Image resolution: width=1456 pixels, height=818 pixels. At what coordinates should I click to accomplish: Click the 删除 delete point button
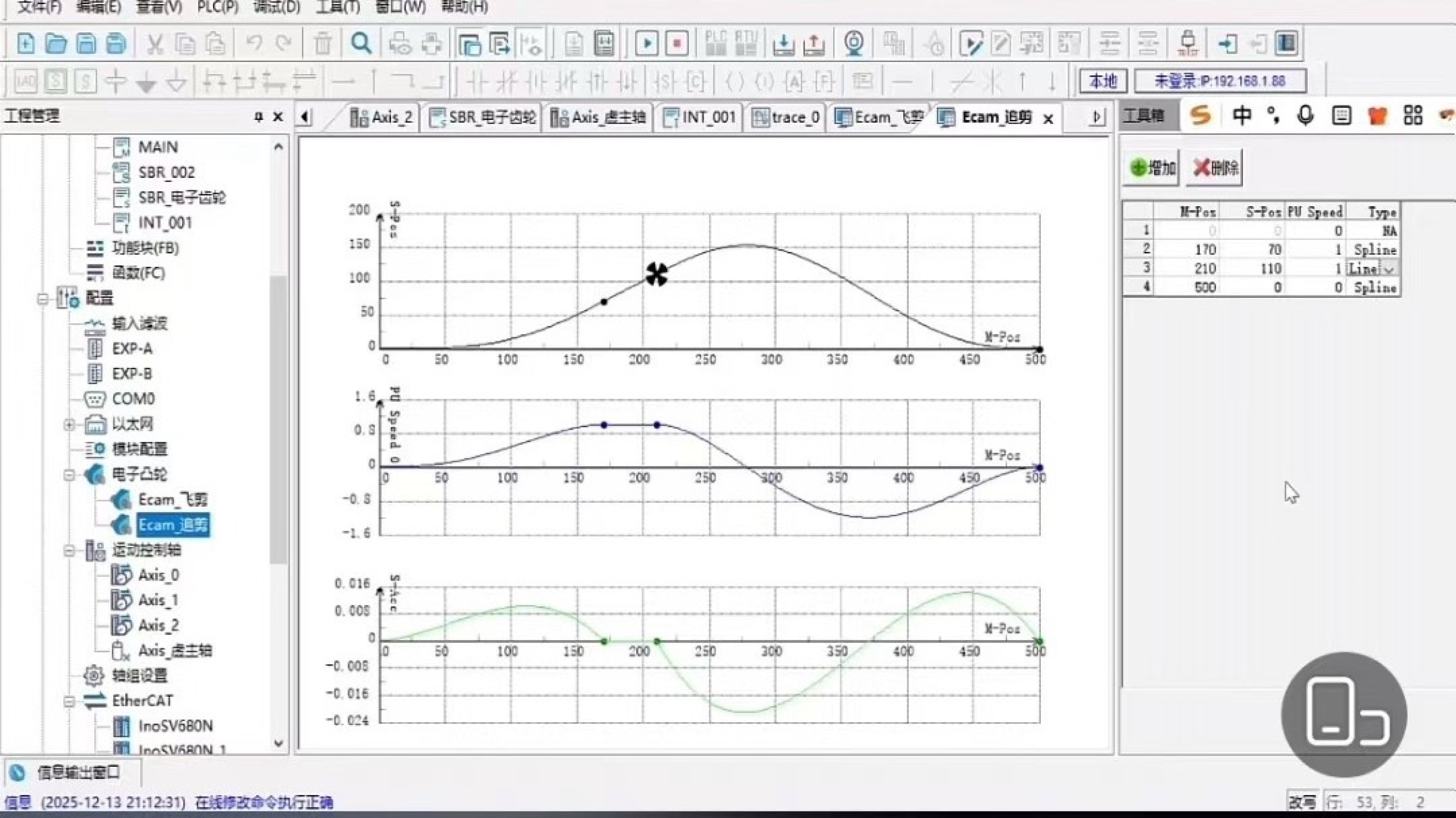pyautogui.click(x=1215, y=168)
